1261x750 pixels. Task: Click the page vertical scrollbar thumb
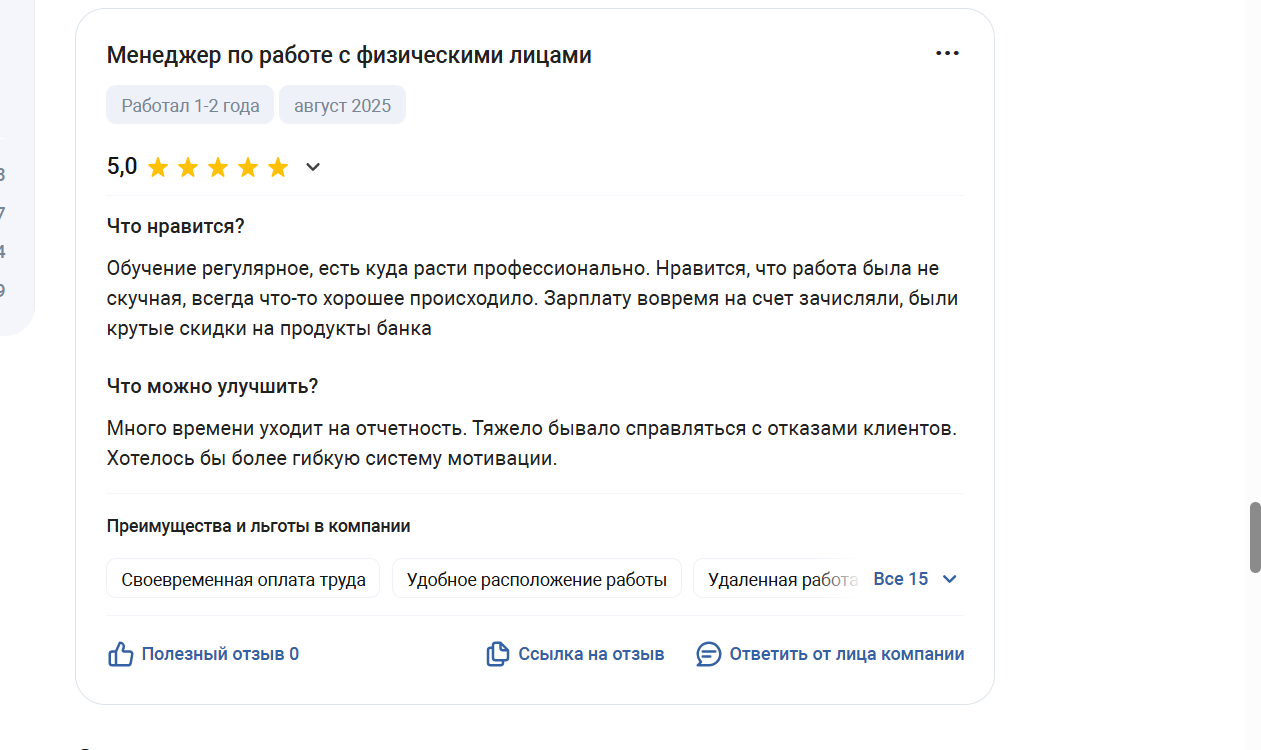pyautogui.click(x=1255, y=538)
